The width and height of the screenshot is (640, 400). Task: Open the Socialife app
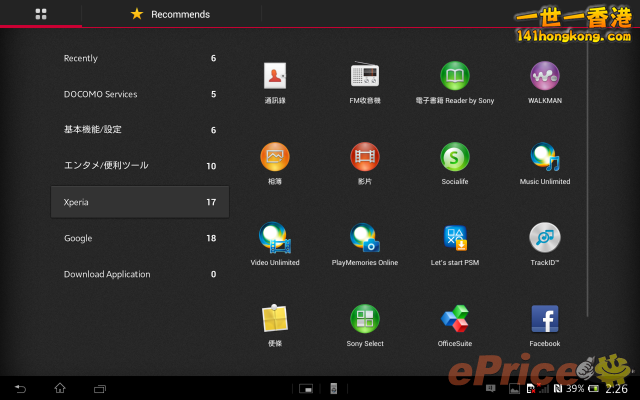point(455,157)
